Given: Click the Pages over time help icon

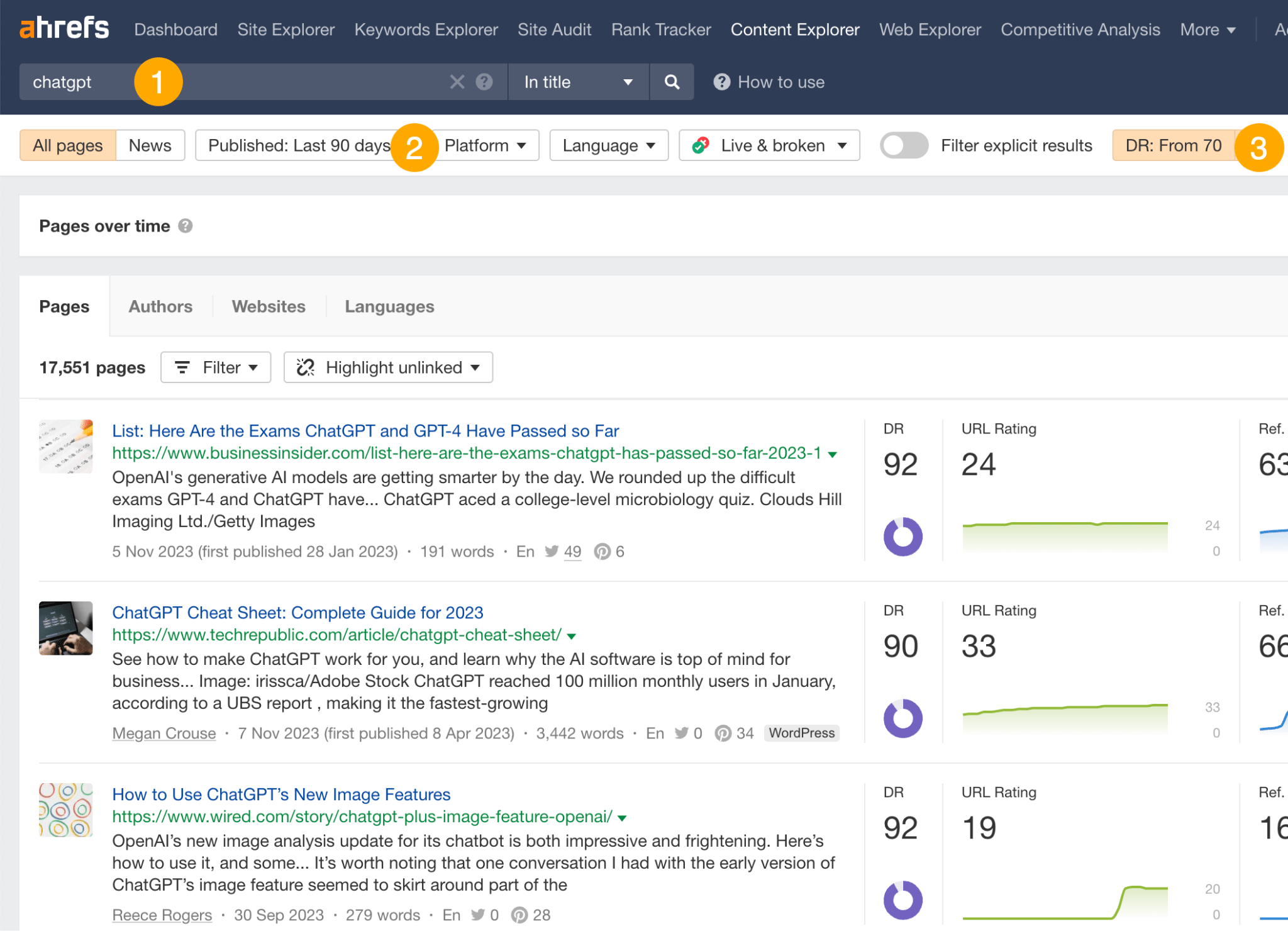Looking at the screenshot, I should point(186,226).
